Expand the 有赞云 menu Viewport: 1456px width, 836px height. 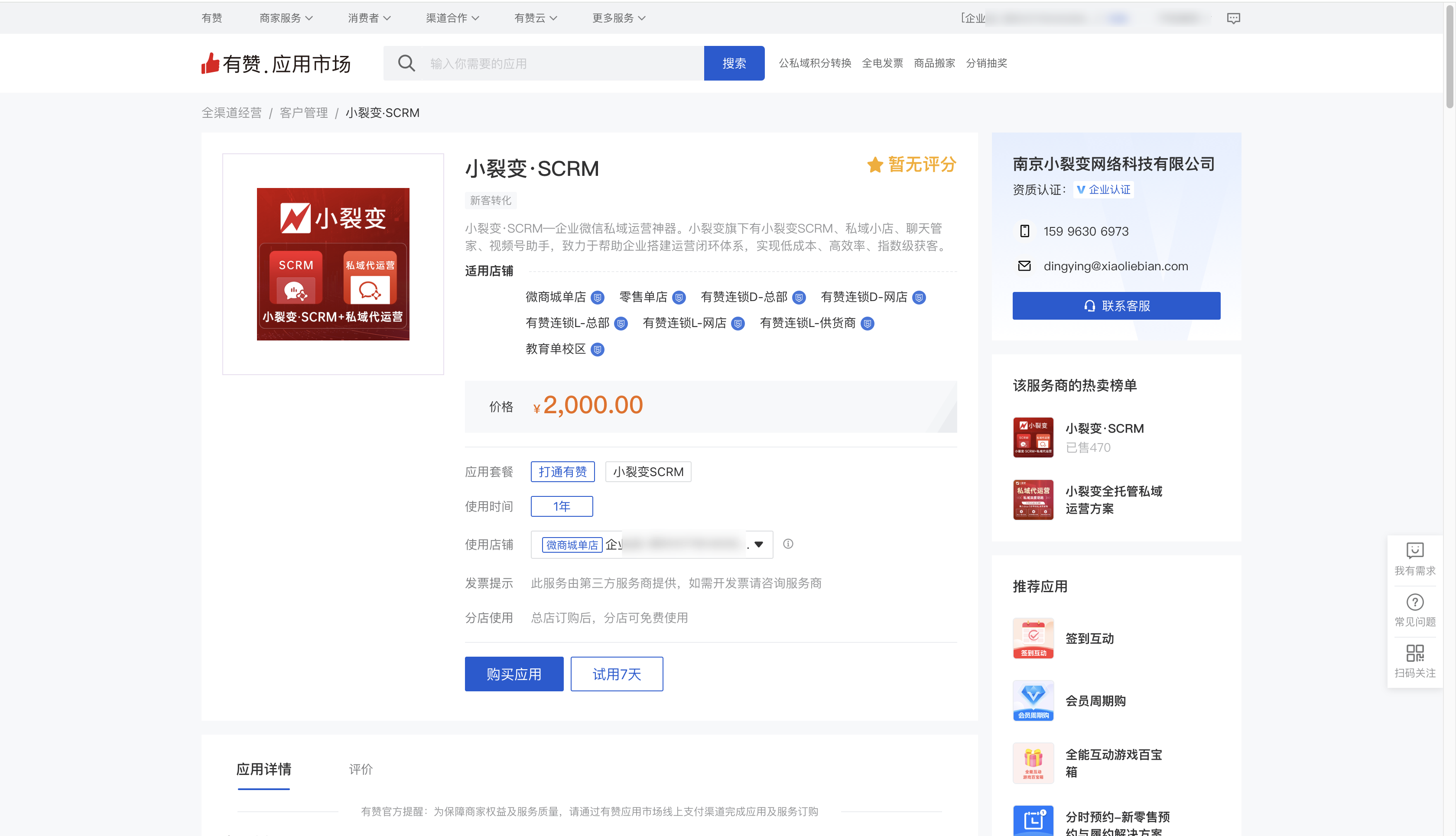coord(535,18)
